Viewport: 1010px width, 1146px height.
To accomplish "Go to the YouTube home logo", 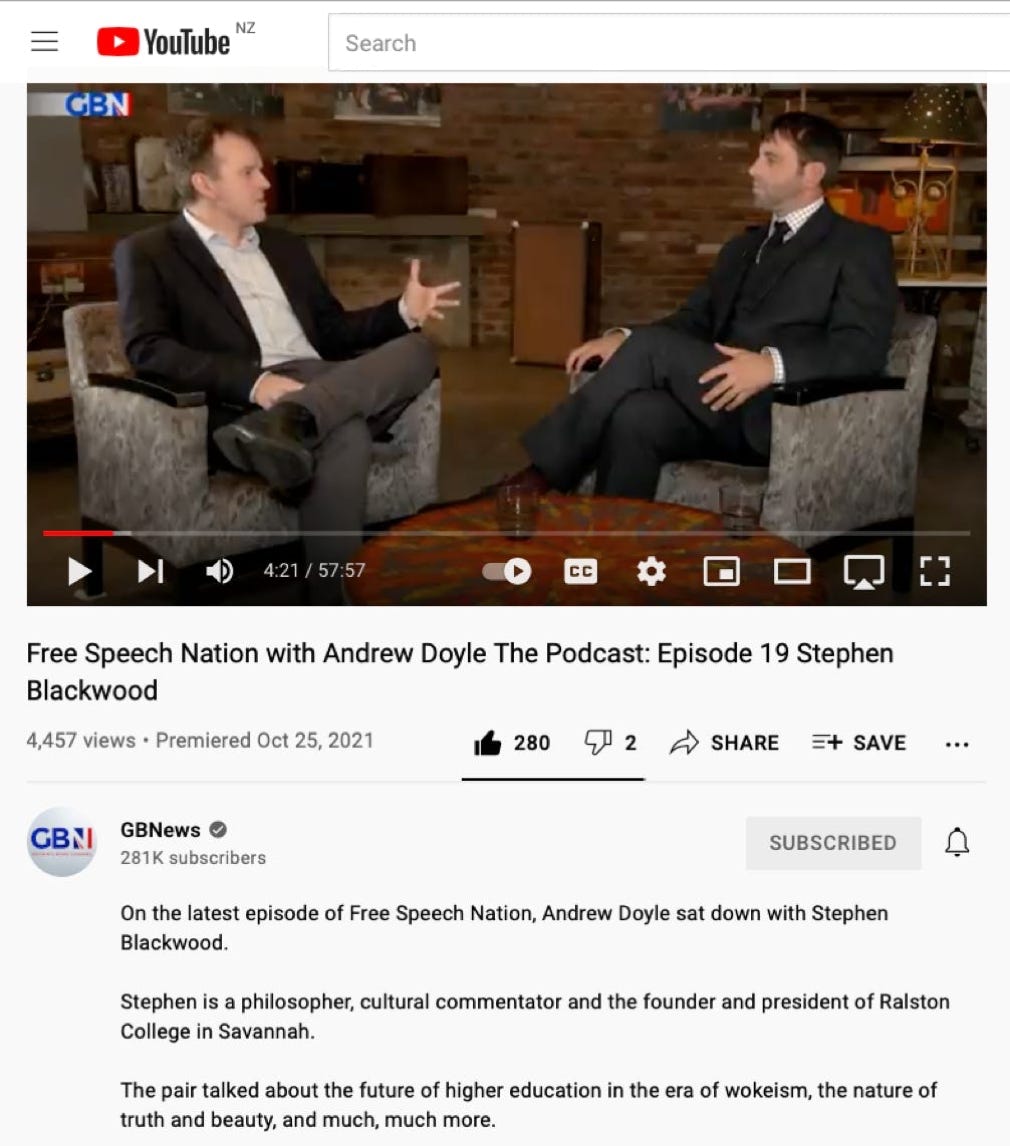I will pos(163,42).
